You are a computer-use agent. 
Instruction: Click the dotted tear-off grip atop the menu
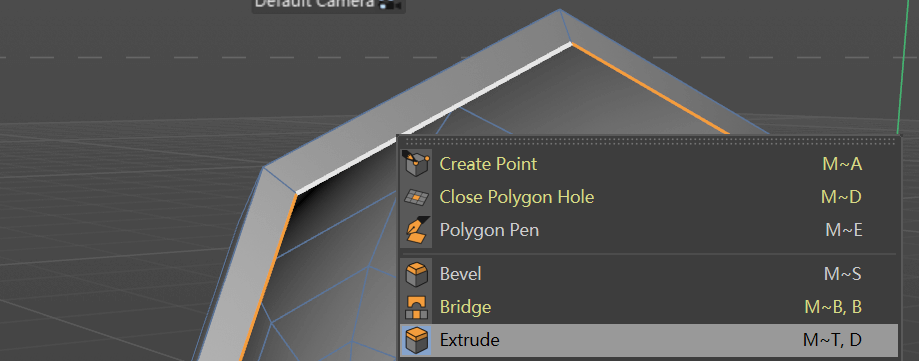(x=649, y=141)
